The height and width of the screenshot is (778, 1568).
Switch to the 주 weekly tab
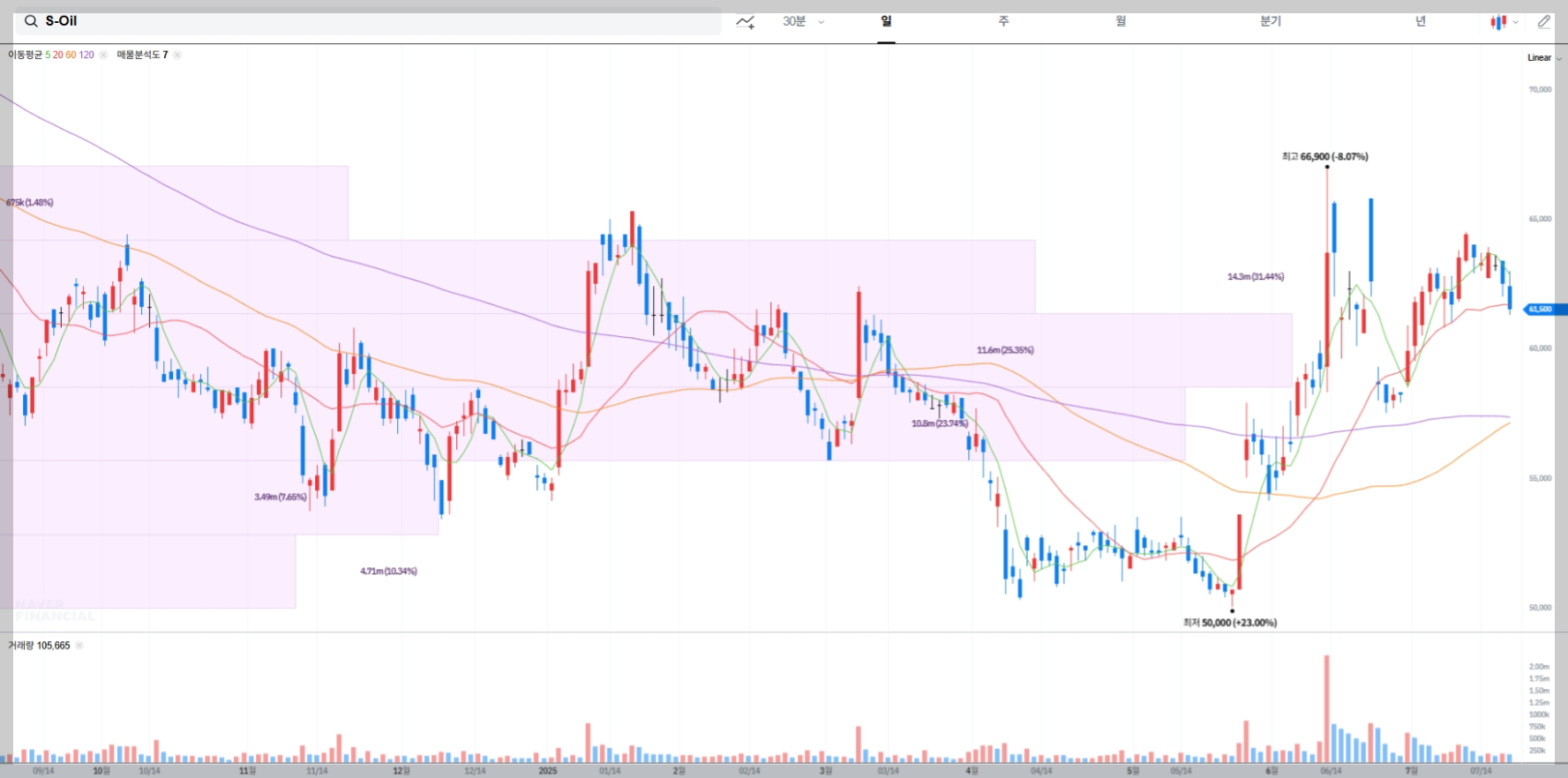click(x=1003, y=21)
